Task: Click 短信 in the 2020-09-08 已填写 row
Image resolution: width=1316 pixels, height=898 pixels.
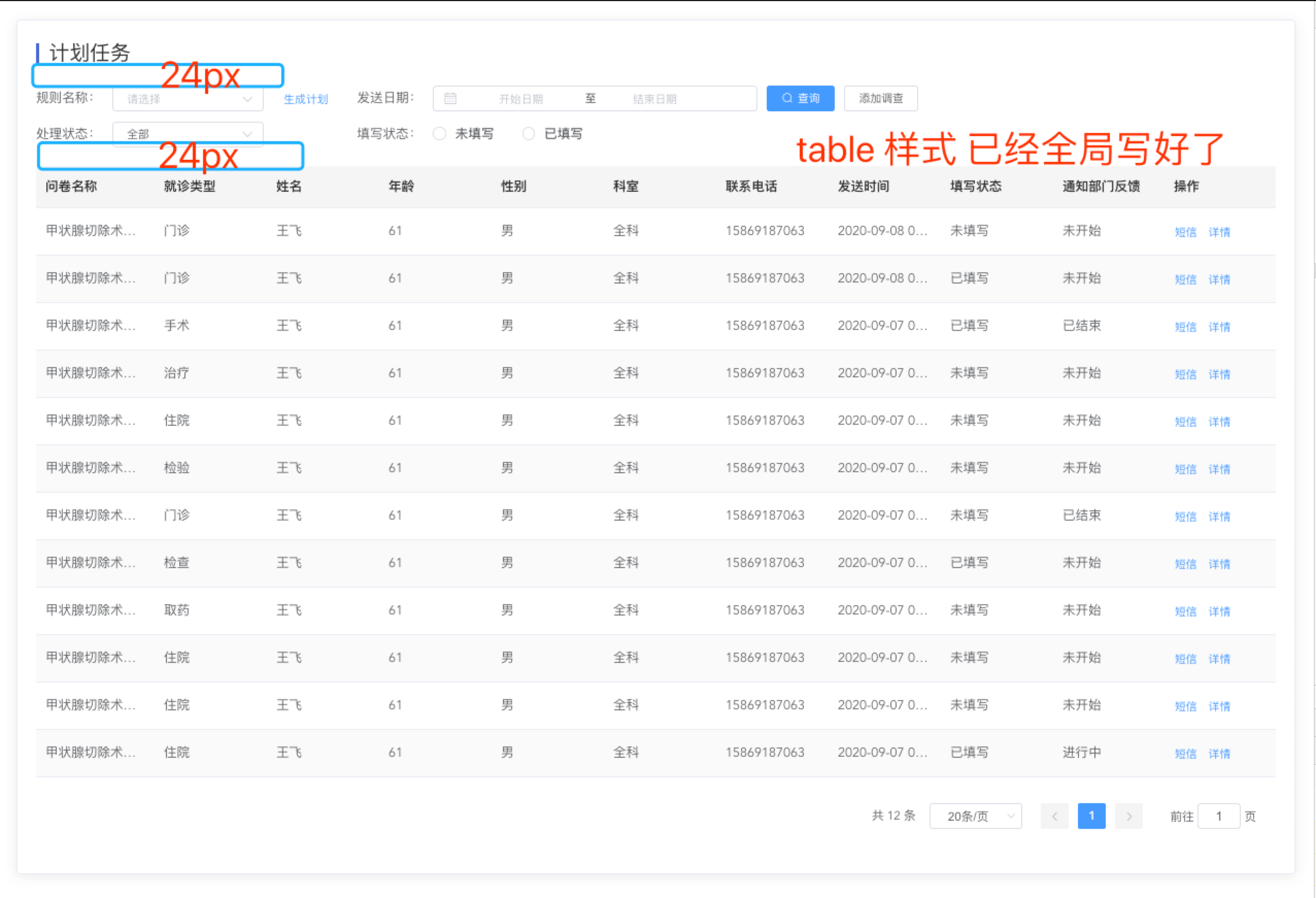Action: [x=1185, y=279]
